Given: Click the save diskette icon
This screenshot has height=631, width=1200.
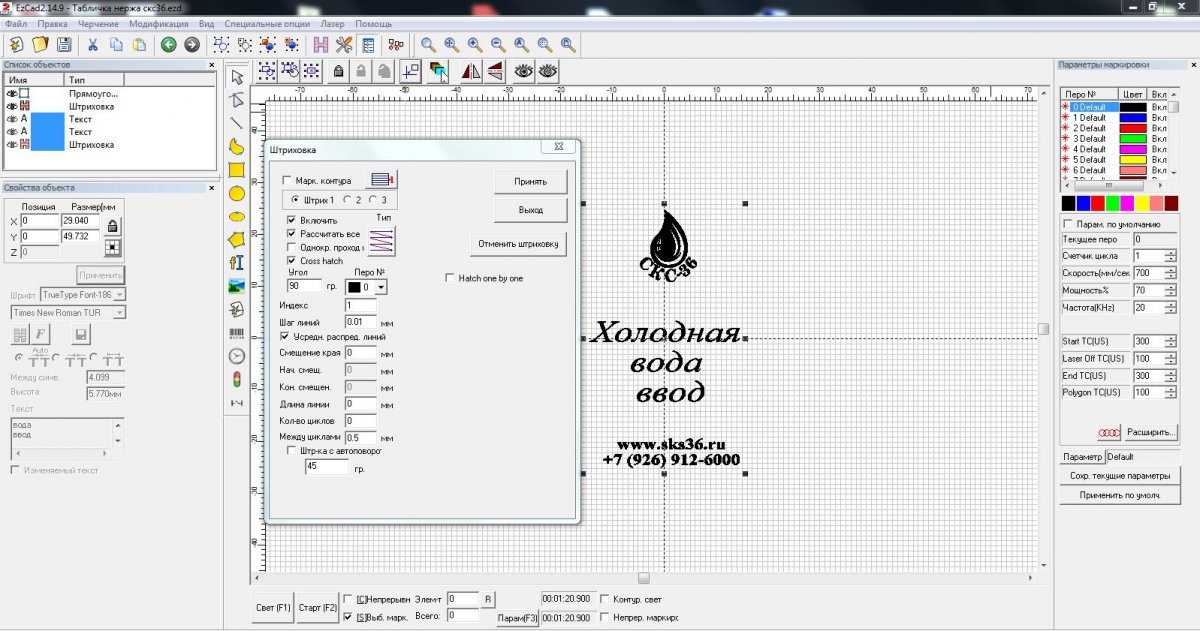Looking at the screenshot, I should pyautogui.click(x=64, y=45).
